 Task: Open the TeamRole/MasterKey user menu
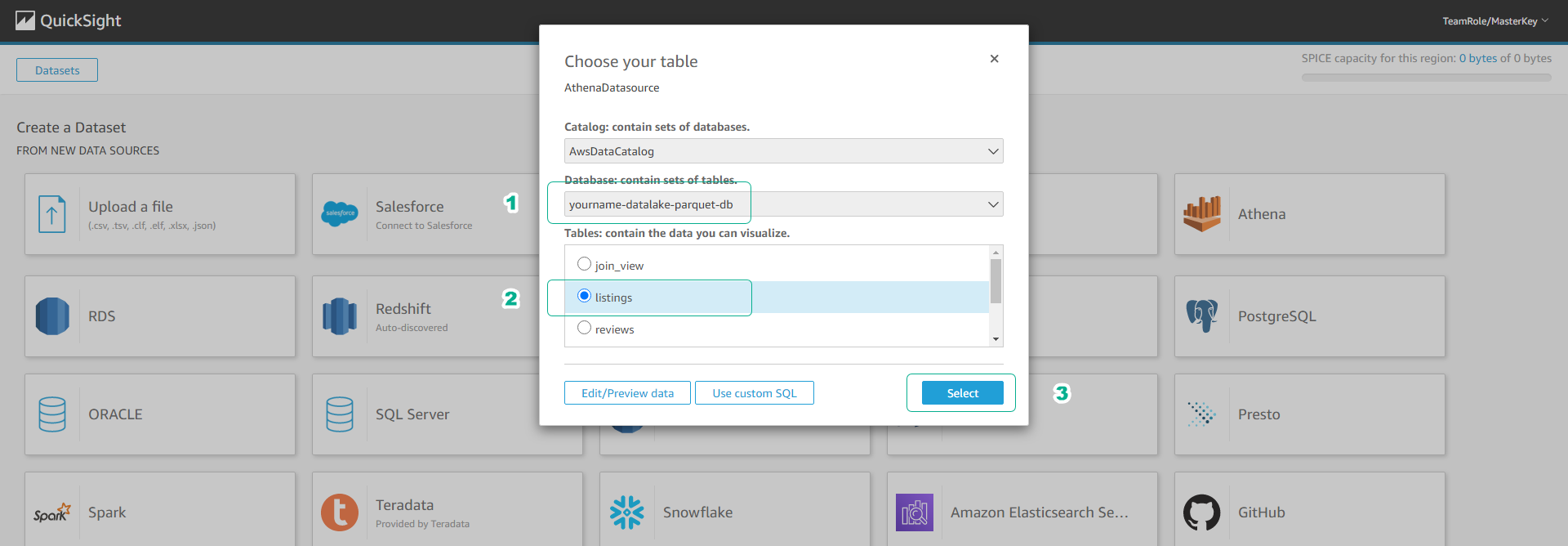(1494, 21)
